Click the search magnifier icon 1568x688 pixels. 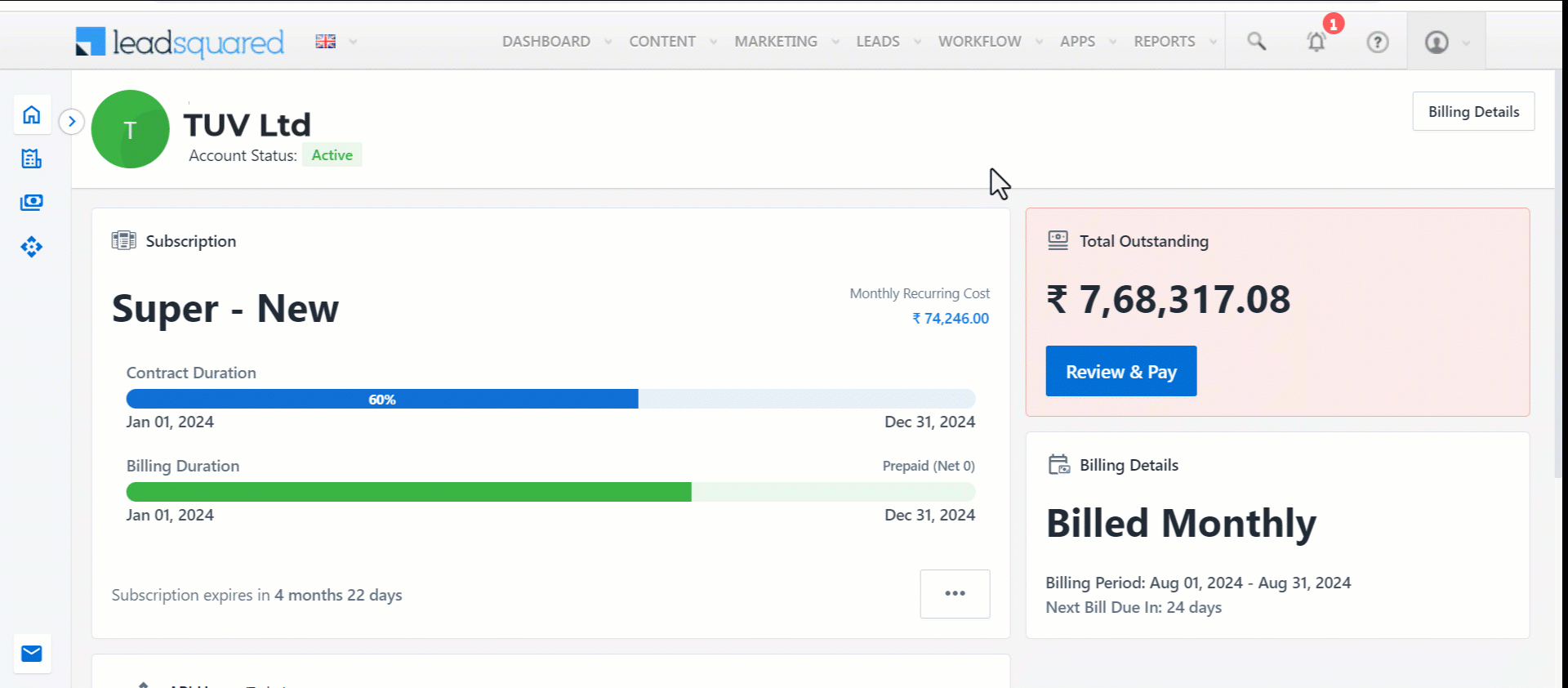[1257, 42]
